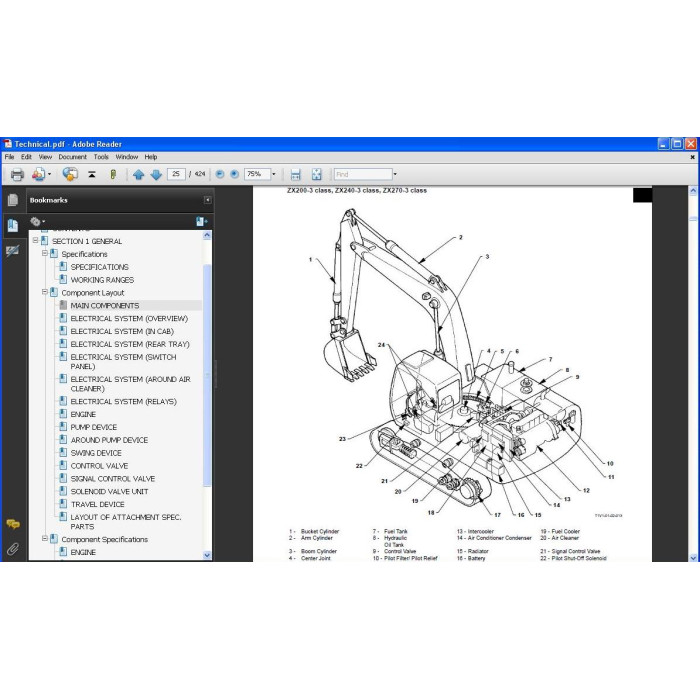Click the zoom percentage field
The image size is (700, 700).
(257, 174)
